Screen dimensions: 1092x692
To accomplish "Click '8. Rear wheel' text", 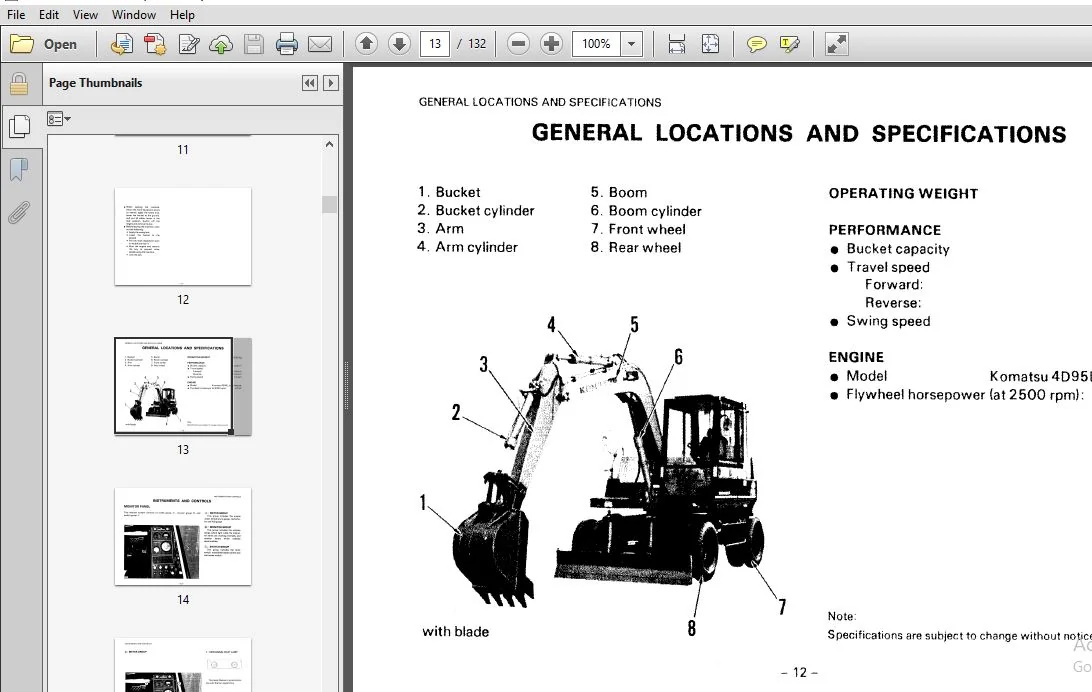I will (636, 247).
